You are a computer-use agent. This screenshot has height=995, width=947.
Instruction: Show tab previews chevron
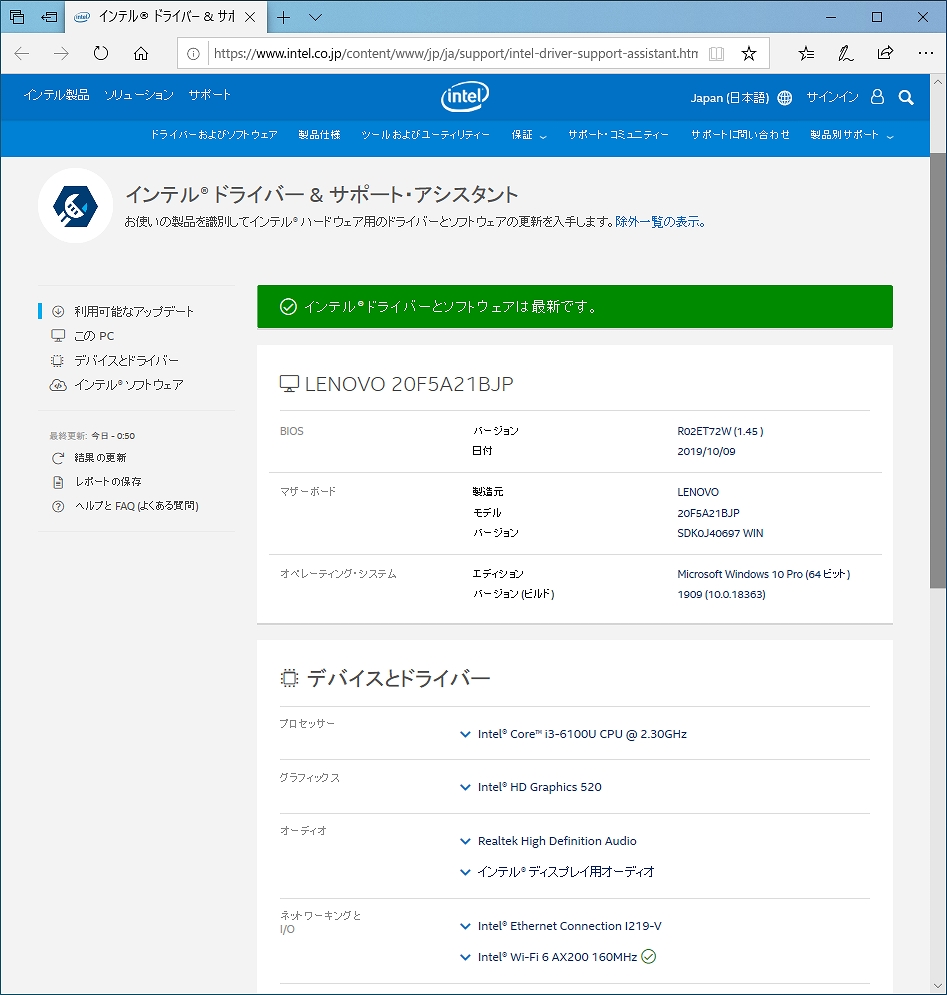click(x=315, y=18)
